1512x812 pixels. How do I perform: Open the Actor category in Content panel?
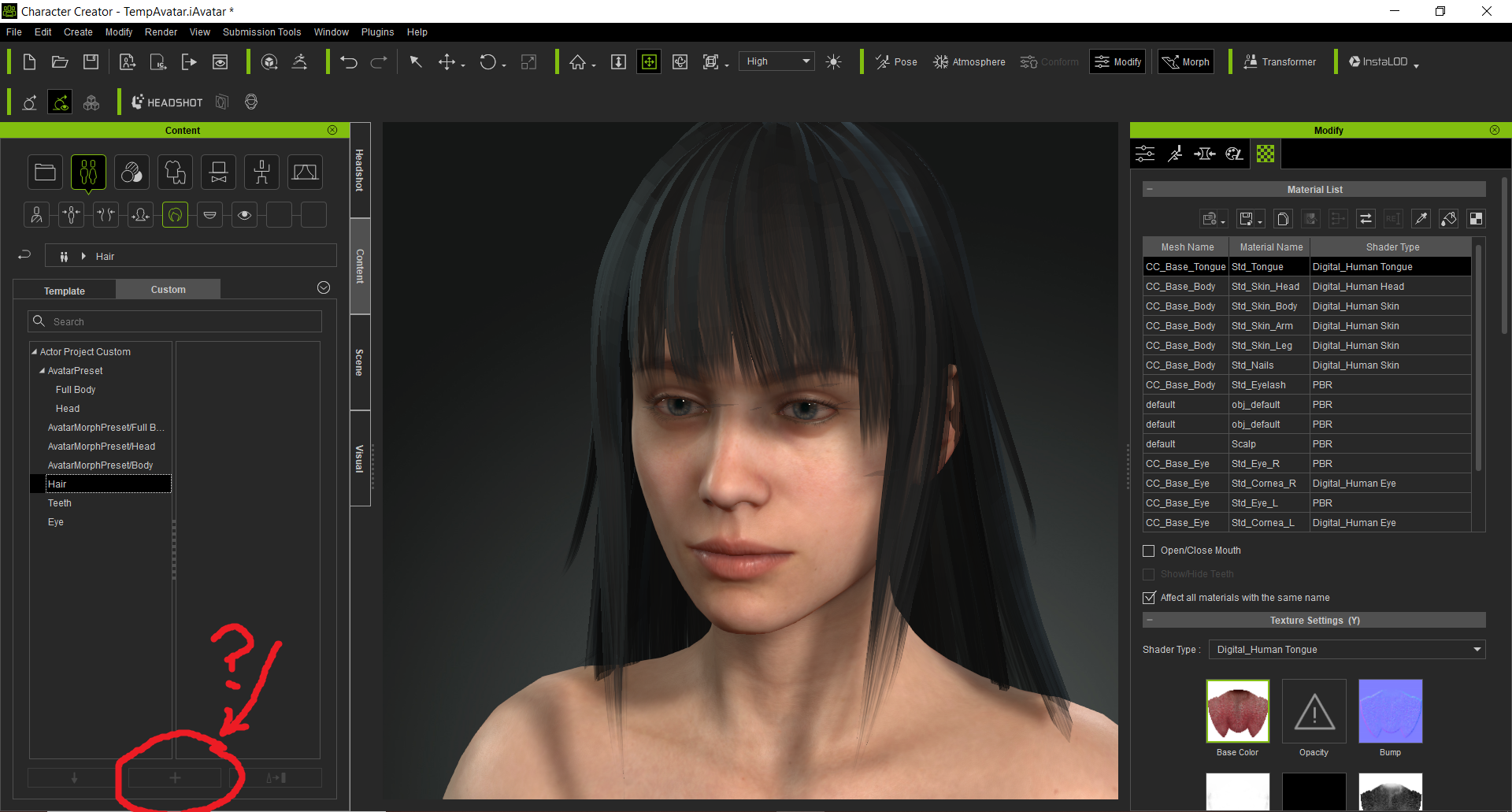tap(88, 172)
